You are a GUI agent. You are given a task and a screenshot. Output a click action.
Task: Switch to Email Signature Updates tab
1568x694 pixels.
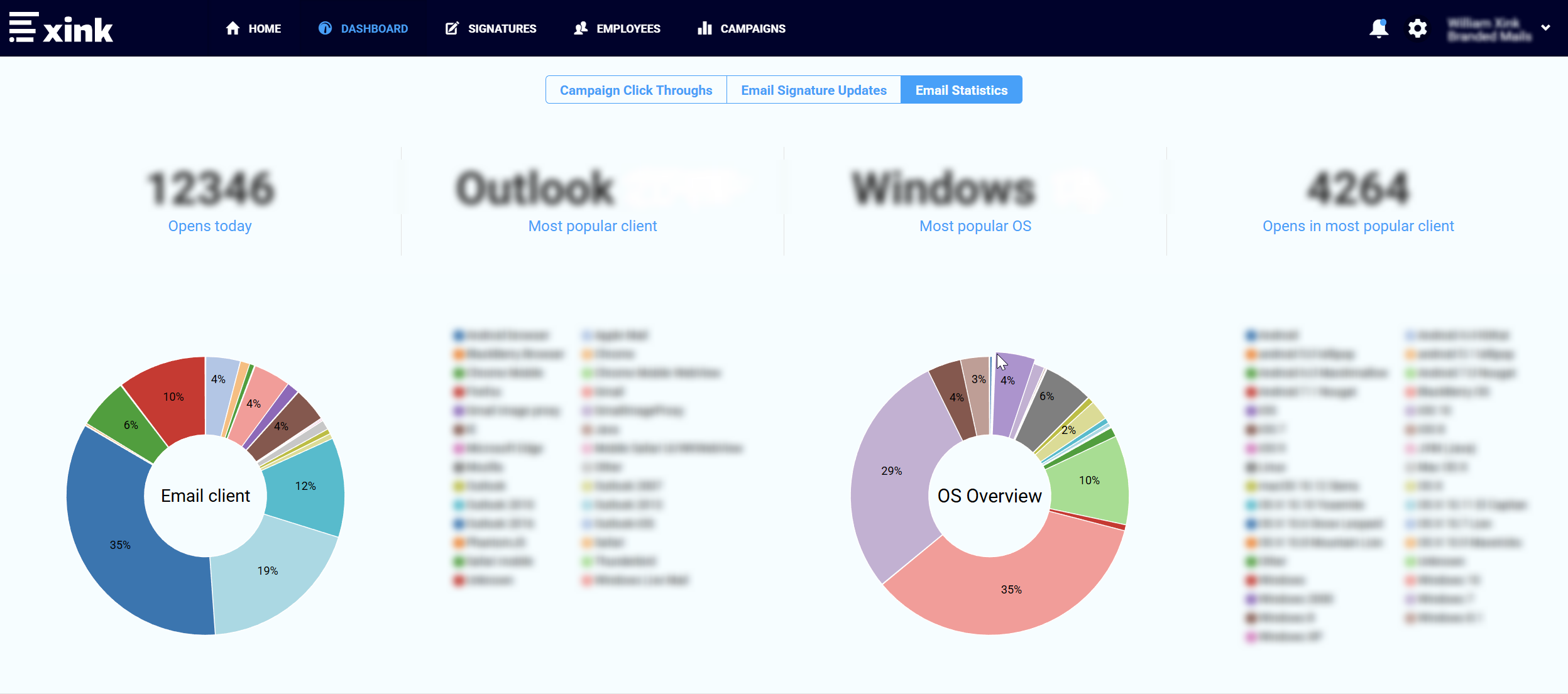pyautogui.click(x=813, y=90)
